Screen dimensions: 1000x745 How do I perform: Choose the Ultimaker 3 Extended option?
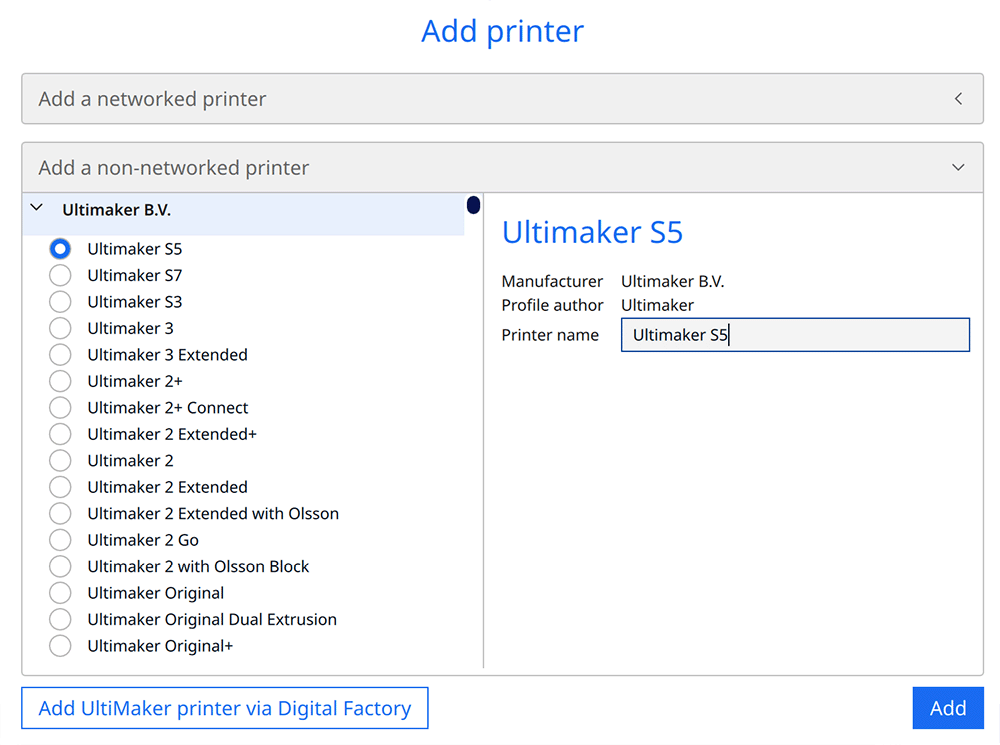(x=60, y=355)
